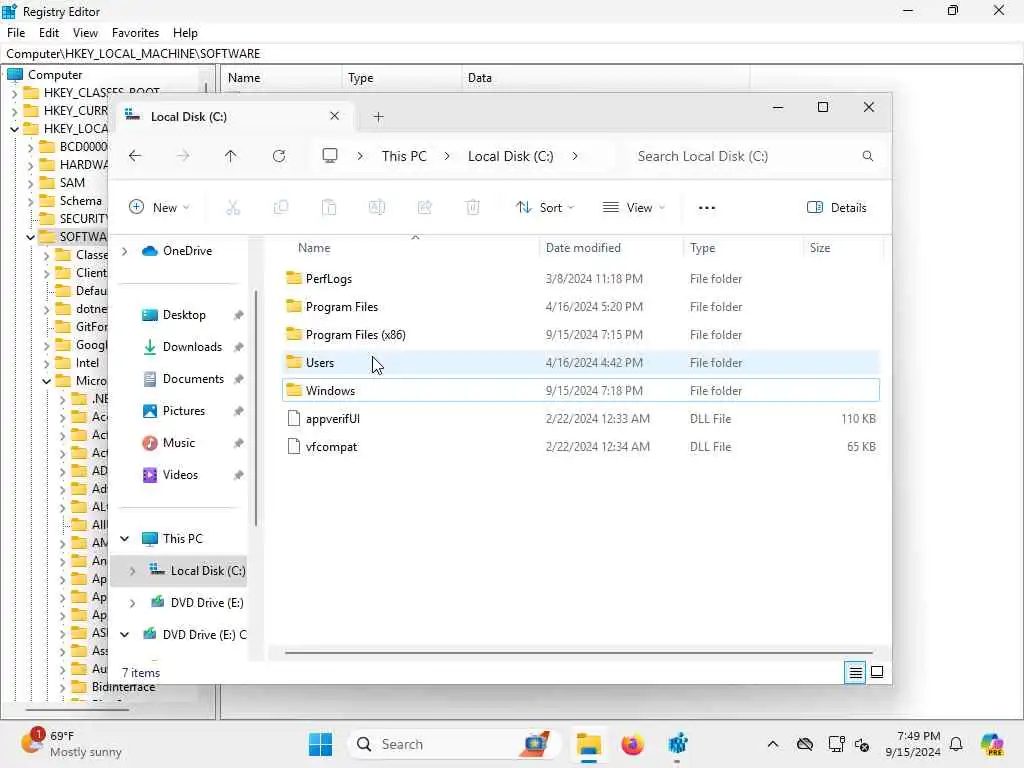Expand DVD Drive (E:) tree node
The height and width of the screenshot is (768, 1024).
[133, 603]
